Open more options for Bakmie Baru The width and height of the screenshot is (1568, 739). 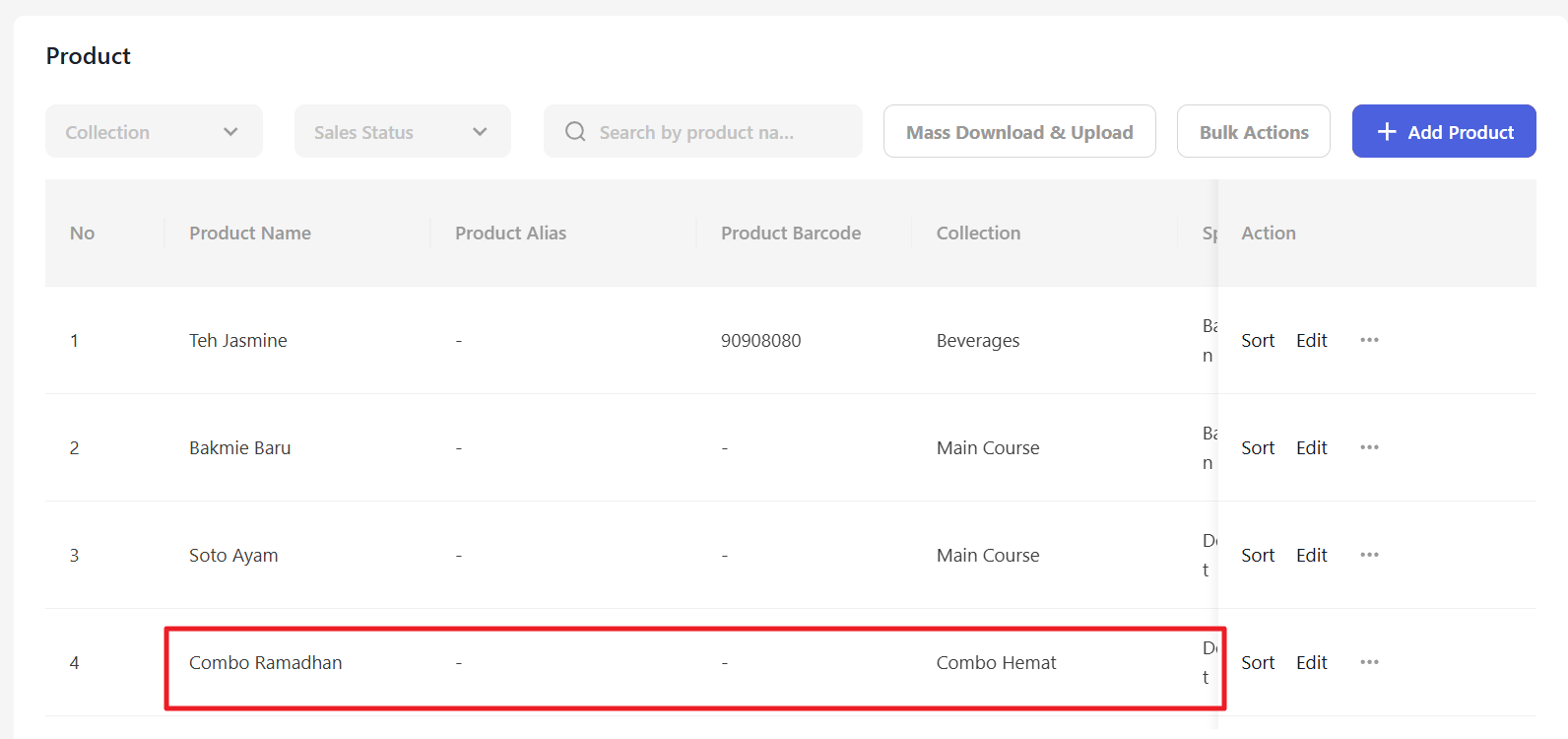click(1369, 447)
